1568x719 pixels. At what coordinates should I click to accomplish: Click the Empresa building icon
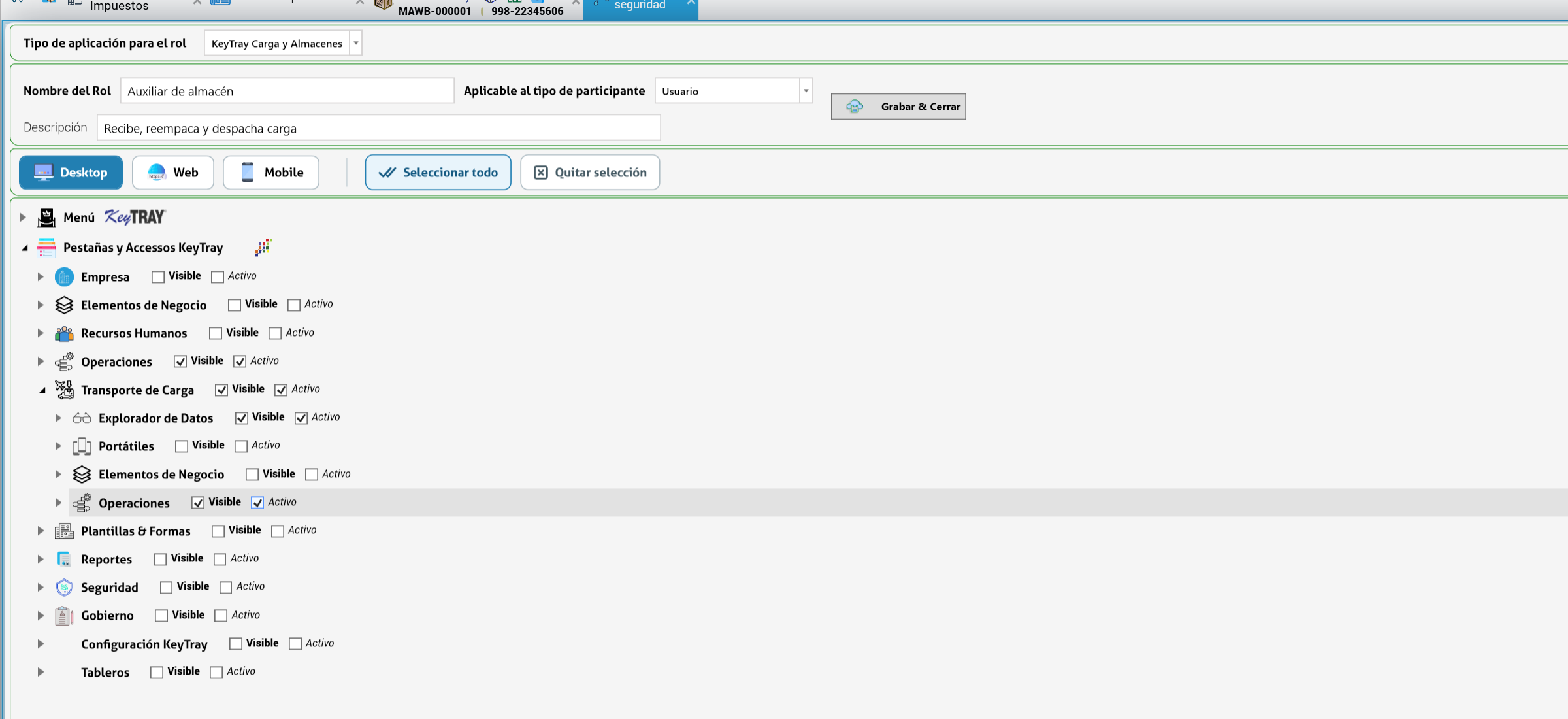64,277
